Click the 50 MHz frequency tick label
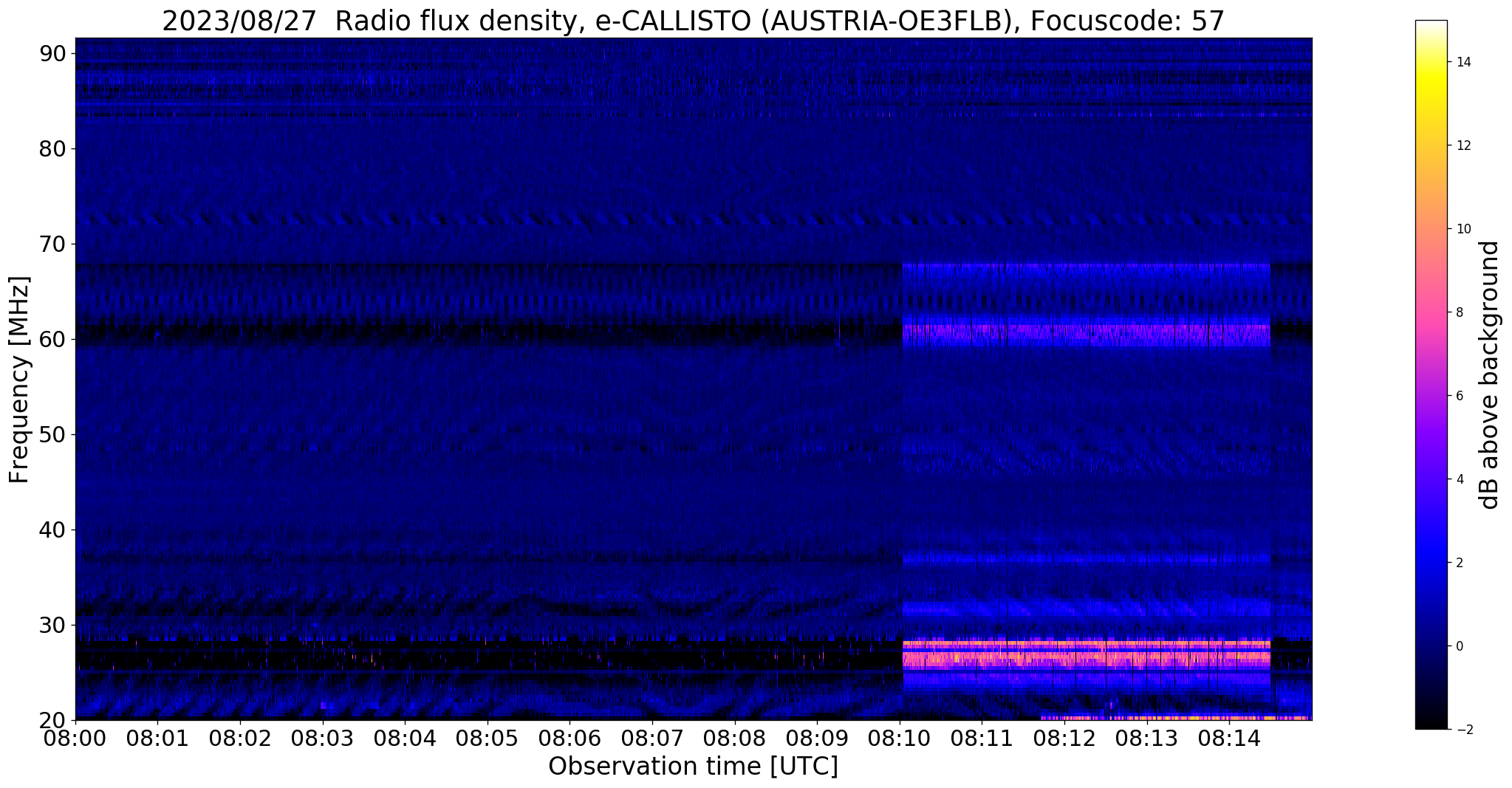The height and width of the screenshot is (788, 1512). pyautogui.click(x=53, y=434)
